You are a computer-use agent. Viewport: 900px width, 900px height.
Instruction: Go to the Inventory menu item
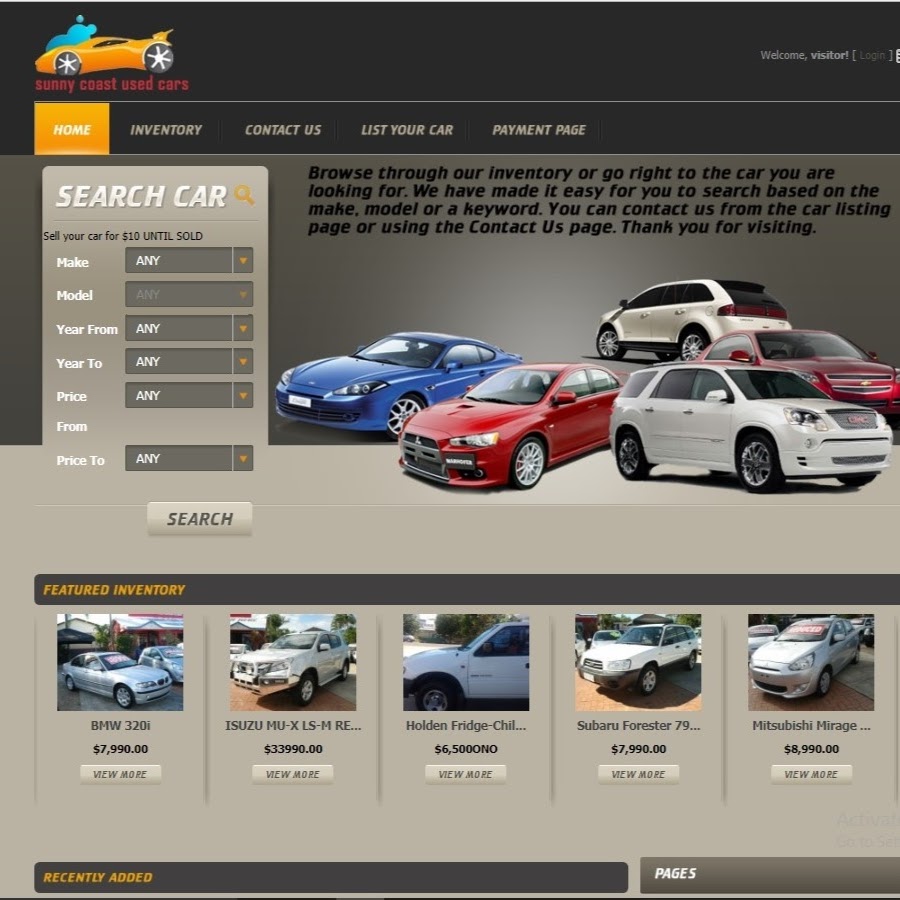pyautogui.click(x=166, y=130)
